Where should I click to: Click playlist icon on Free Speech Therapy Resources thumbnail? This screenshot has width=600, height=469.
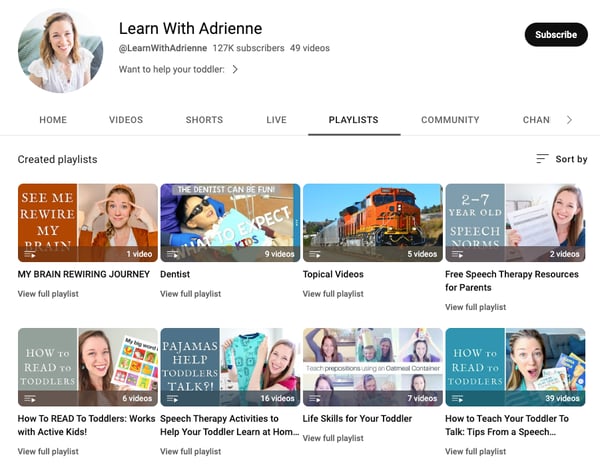(457, 254)
